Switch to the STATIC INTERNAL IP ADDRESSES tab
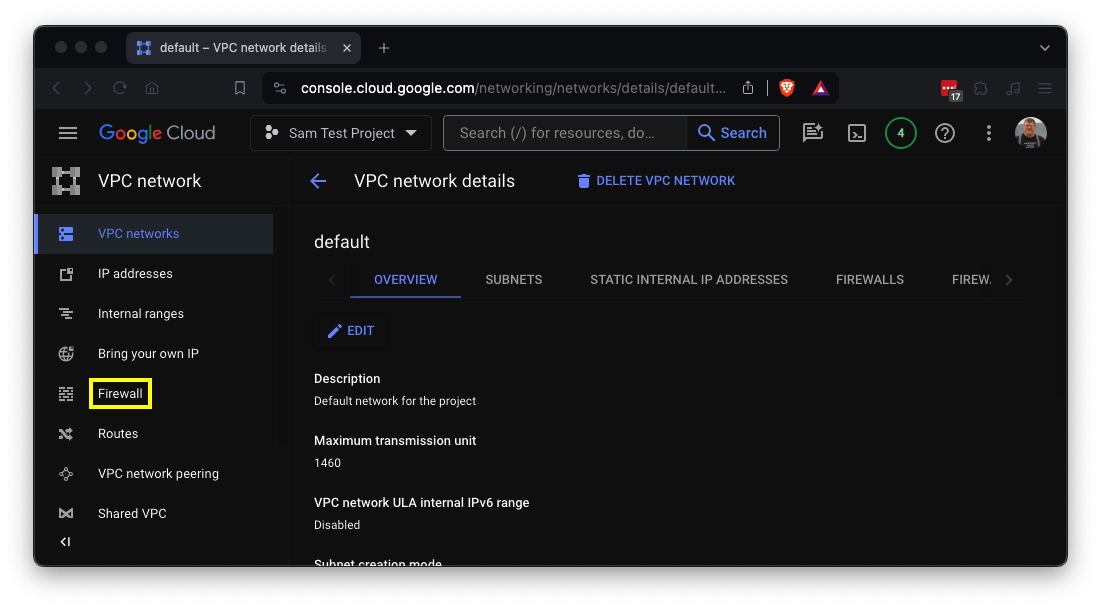1101x608 pixels. click(x=688, y=280)
